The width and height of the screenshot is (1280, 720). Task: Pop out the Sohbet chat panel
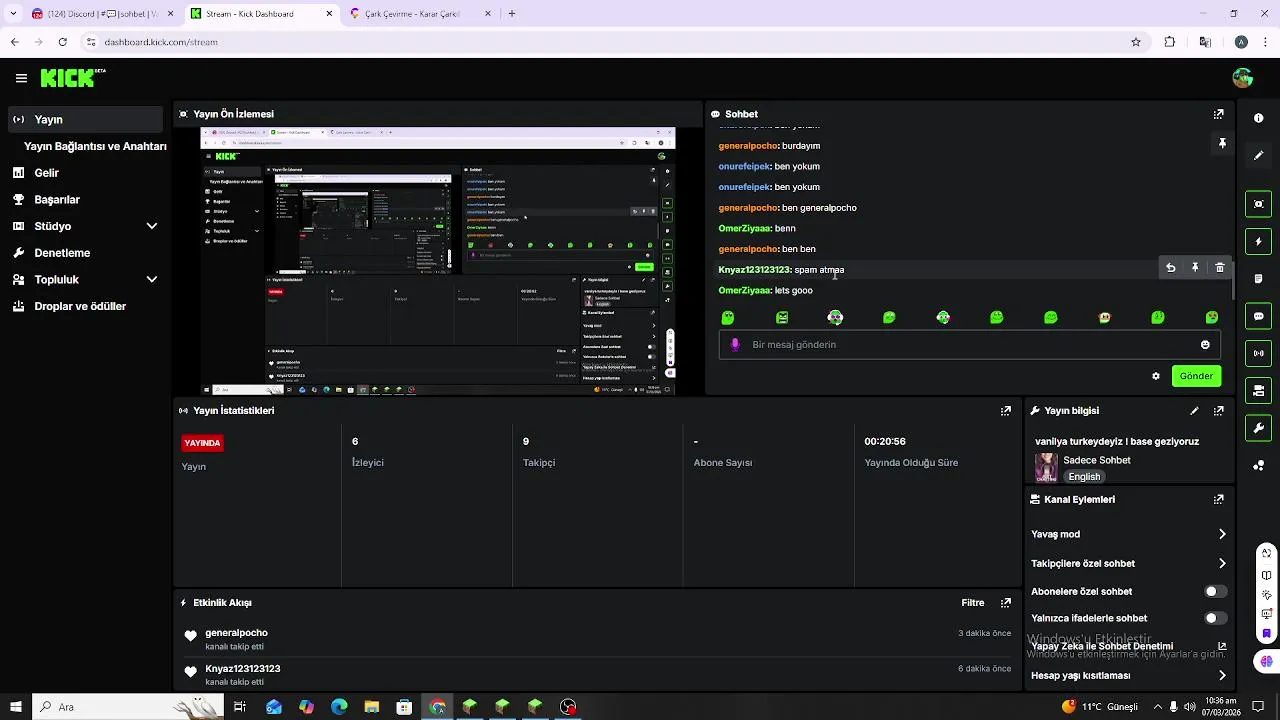tap(1218, 114)
